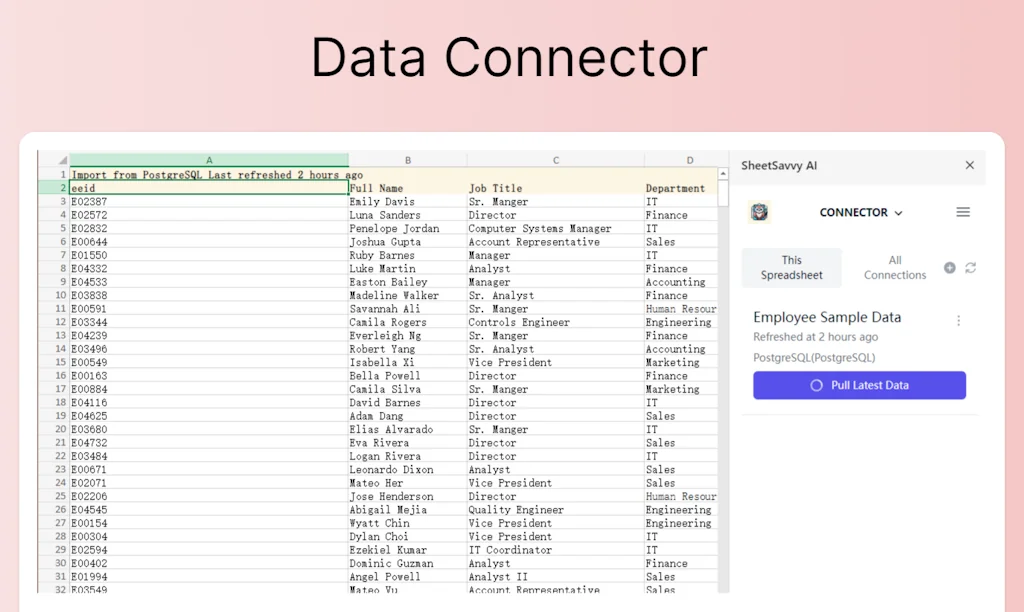Click the SheetSavvy AI bear logo icon
The height and width of the screenshot is (612, 1024).
click(758, 212)
